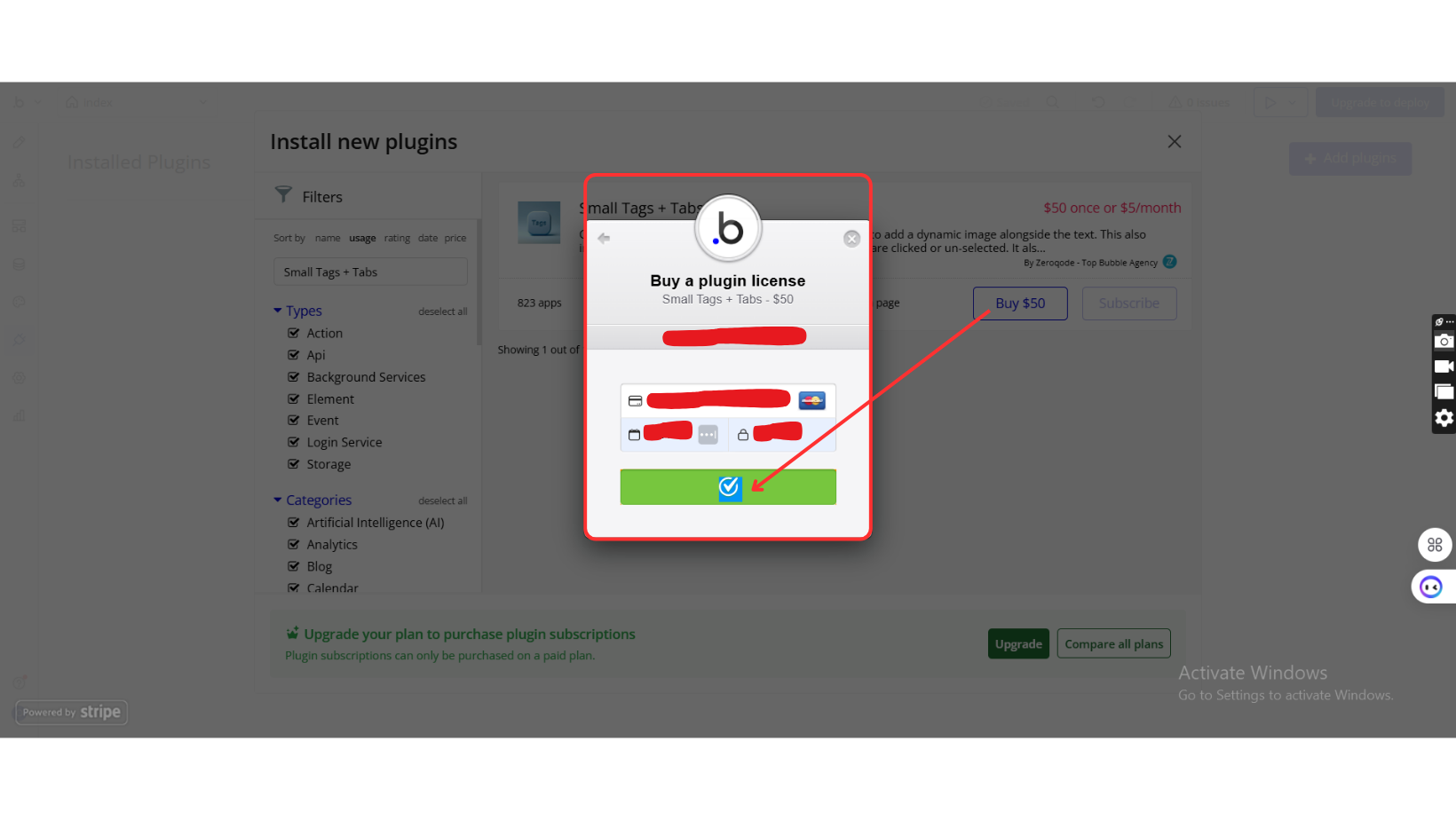
Task: Toggle the Blog category checkbox
Action: pyautogui.click(x=293, y=566)
